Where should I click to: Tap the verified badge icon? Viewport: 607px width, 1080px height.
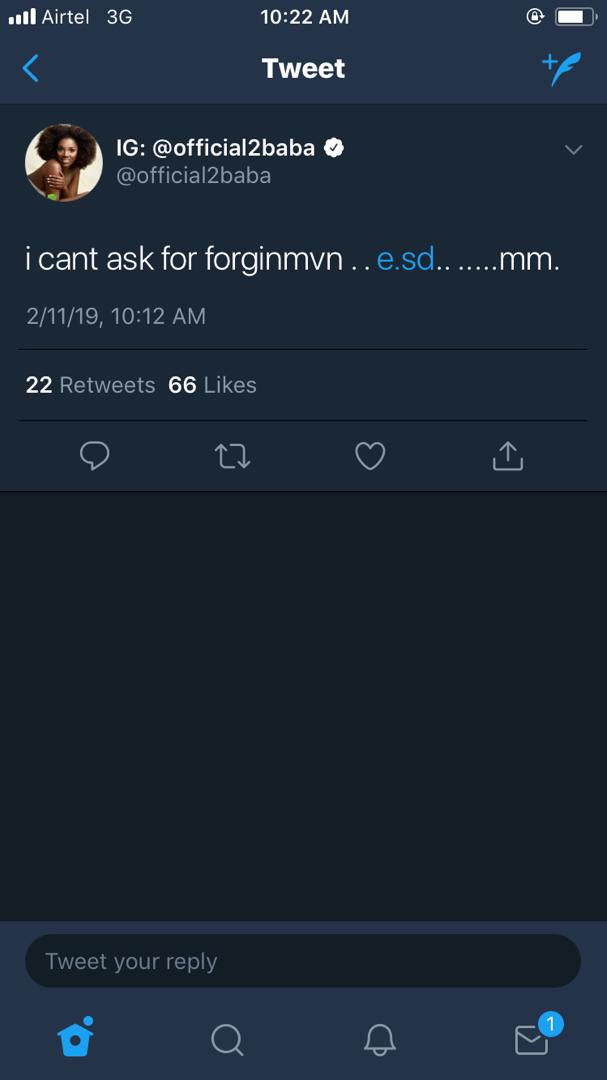point(335,148)
